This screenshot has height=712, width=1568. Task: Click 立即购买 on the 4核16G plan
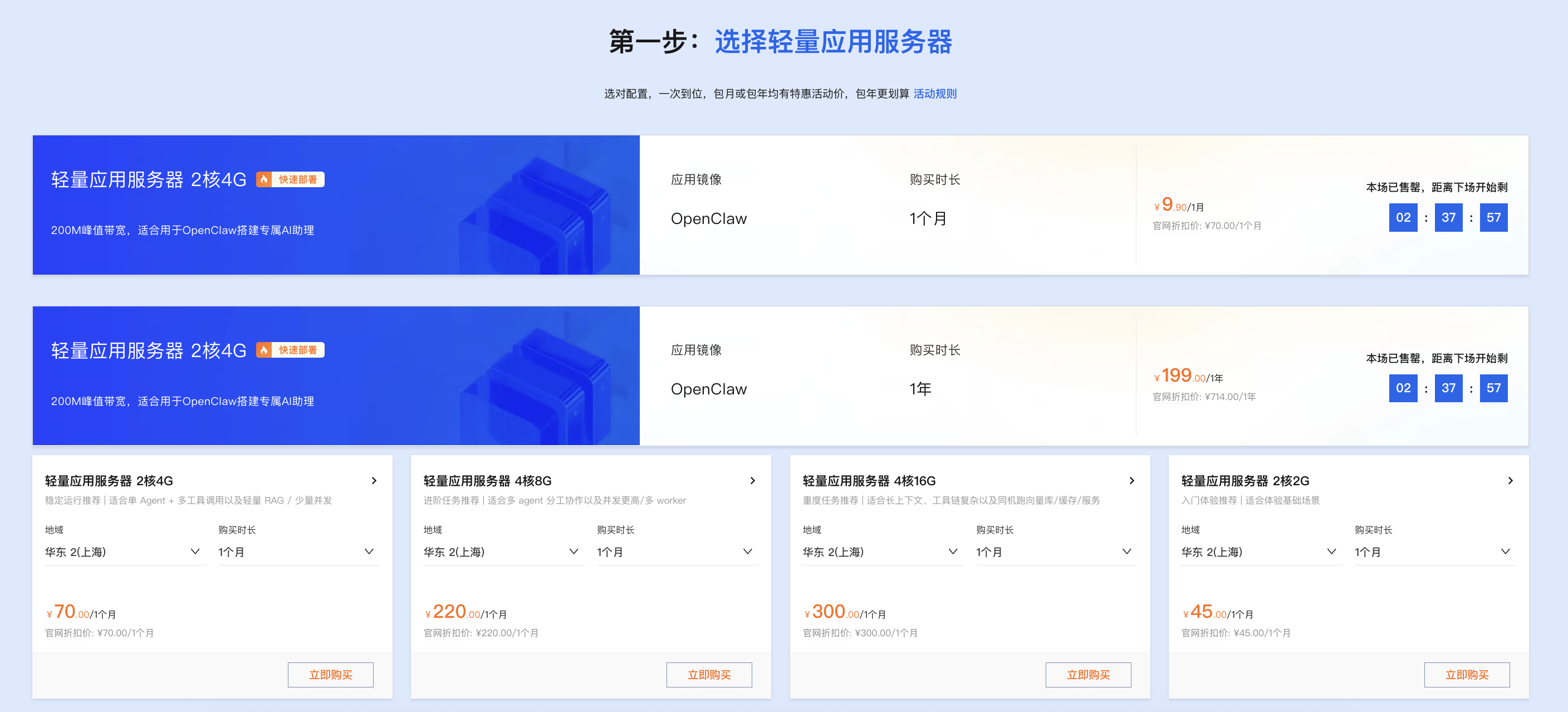(1087, 674)
